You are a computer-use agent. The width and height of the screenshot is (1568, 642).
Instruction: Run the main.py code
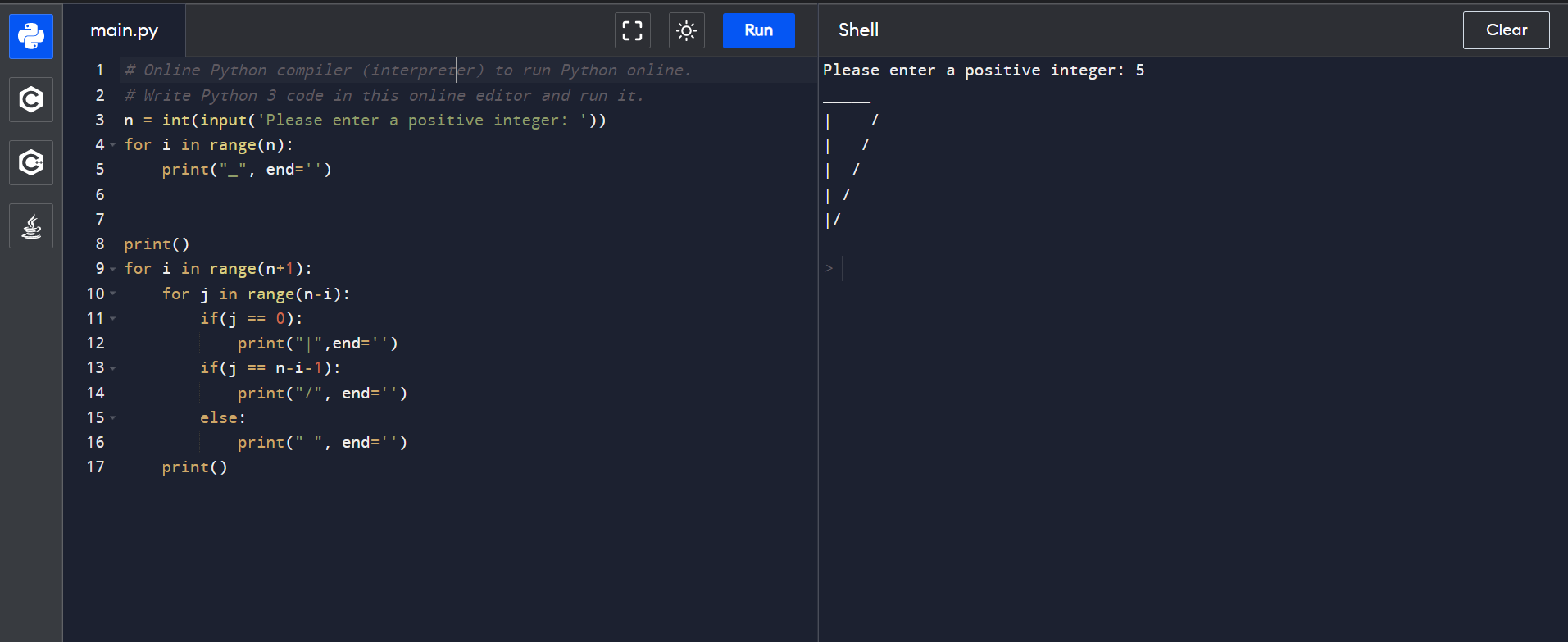[758, 31]
